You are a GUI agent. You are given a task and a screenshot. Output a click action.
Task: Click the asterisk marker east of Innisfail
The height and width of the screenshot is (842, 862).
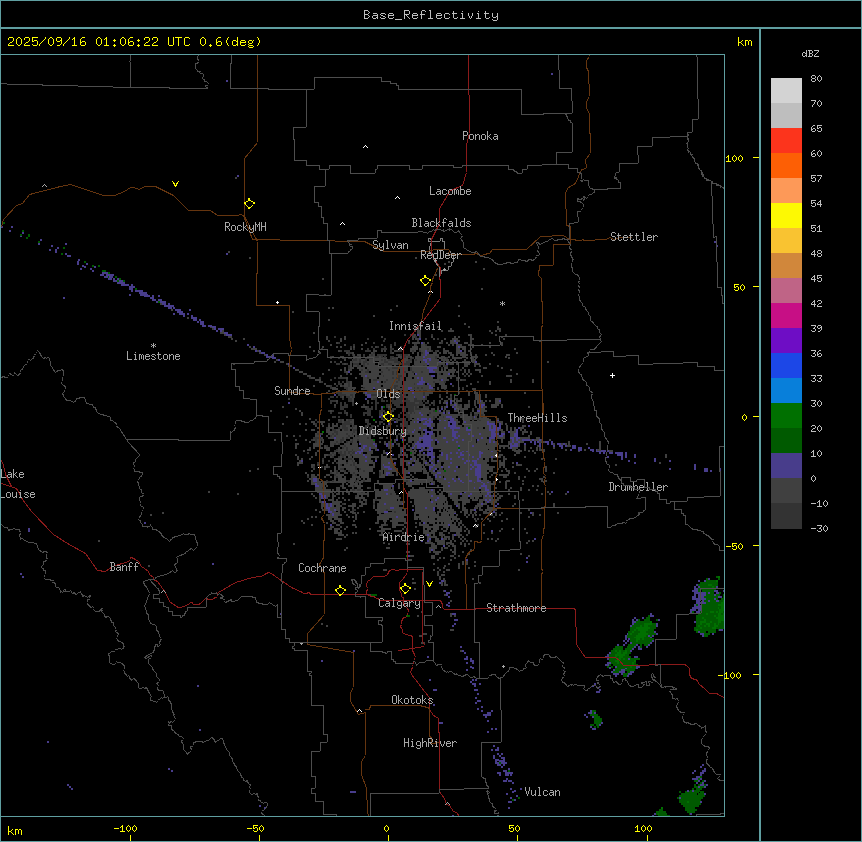[502, 303]
